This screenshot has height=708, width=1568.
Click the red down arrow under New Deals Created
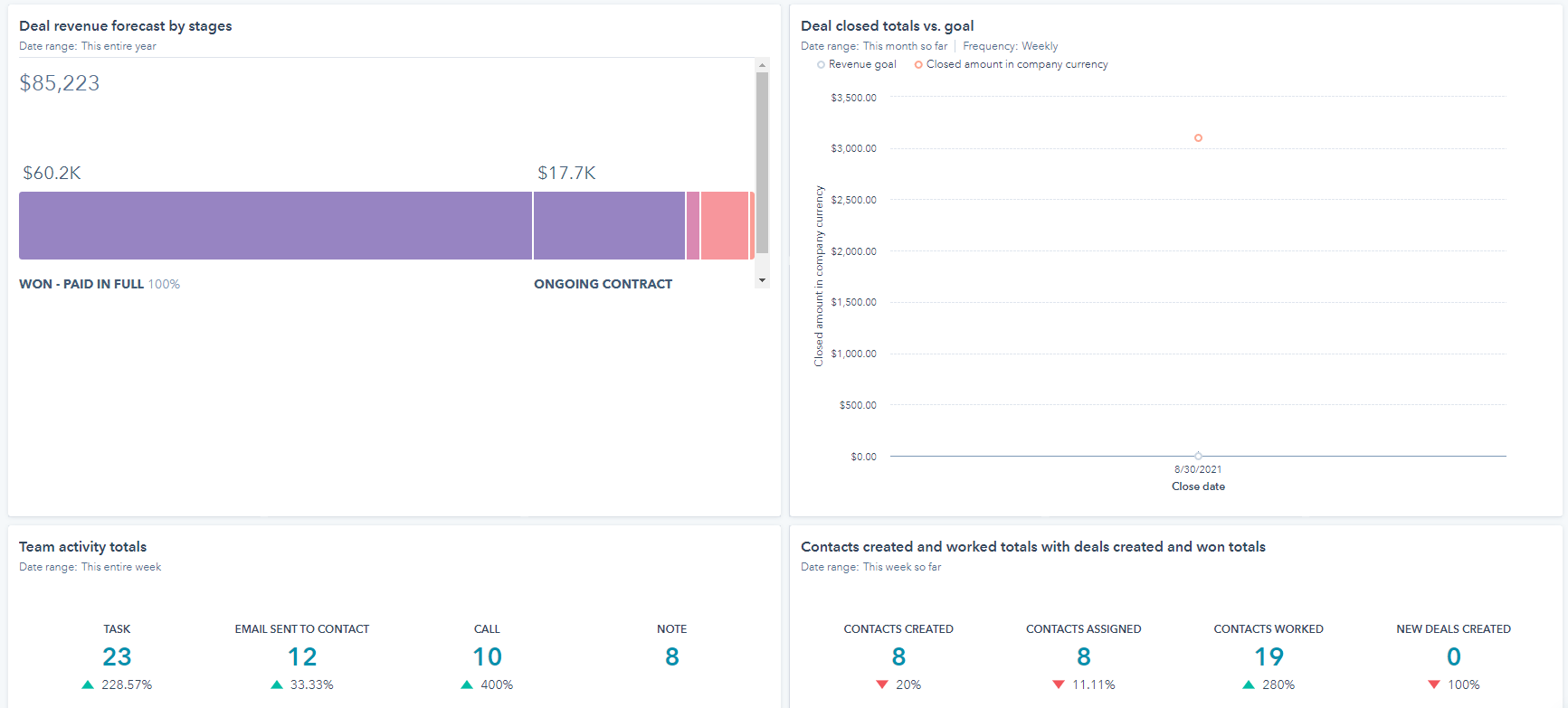[1434, 685]
